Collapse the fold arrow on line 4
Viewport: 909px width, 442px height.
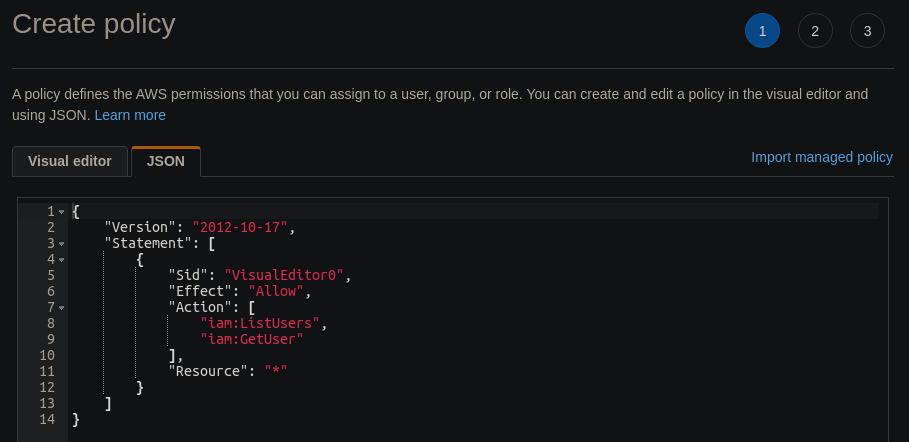click(61, 259)
